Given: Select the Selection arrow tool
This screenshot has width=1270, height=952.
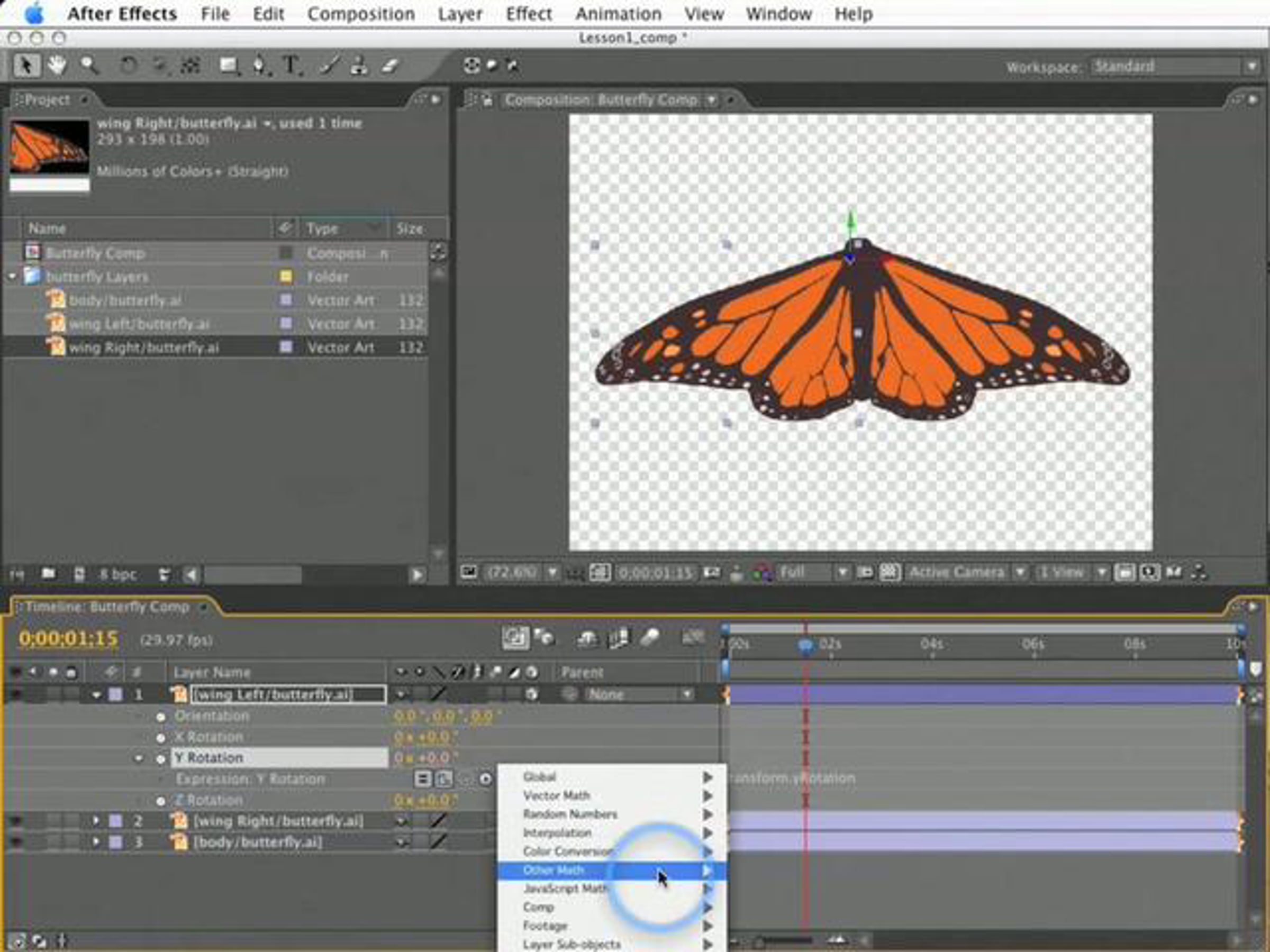Looking at the screenshot, I should [26, 66].
